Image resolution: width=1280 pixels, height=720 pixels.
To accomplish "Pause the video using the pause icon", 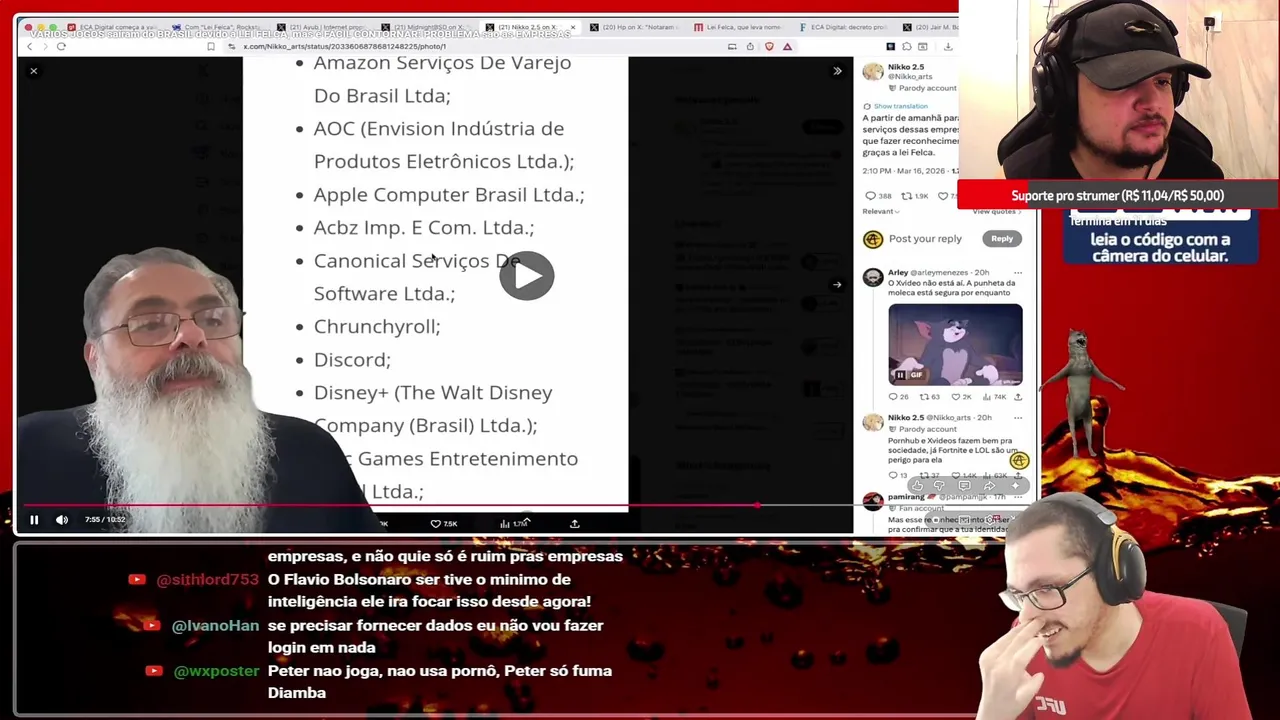I will (34, 520).
